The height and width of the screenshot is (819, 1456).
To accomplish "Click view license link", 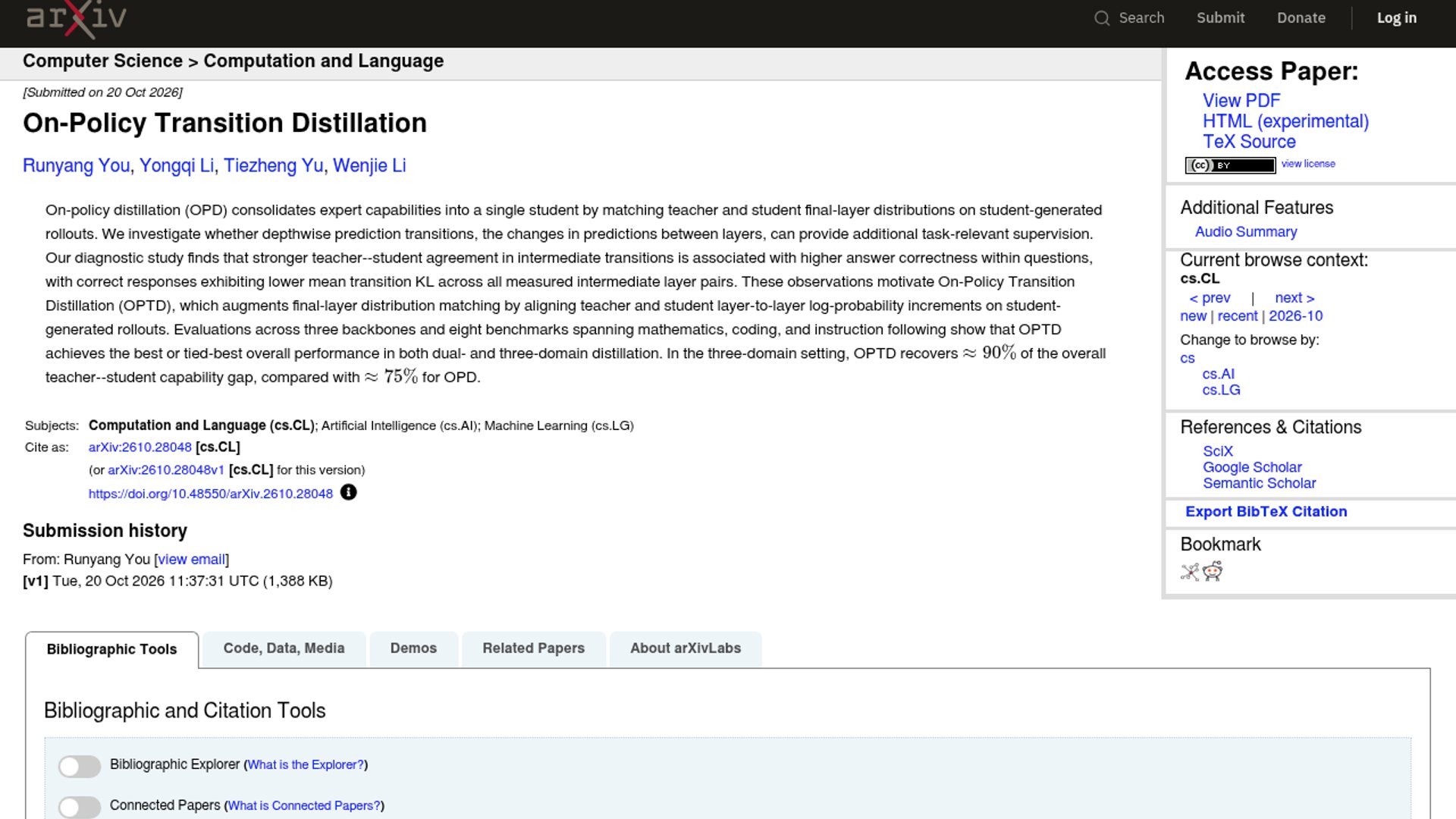I will pos(1308,164).
